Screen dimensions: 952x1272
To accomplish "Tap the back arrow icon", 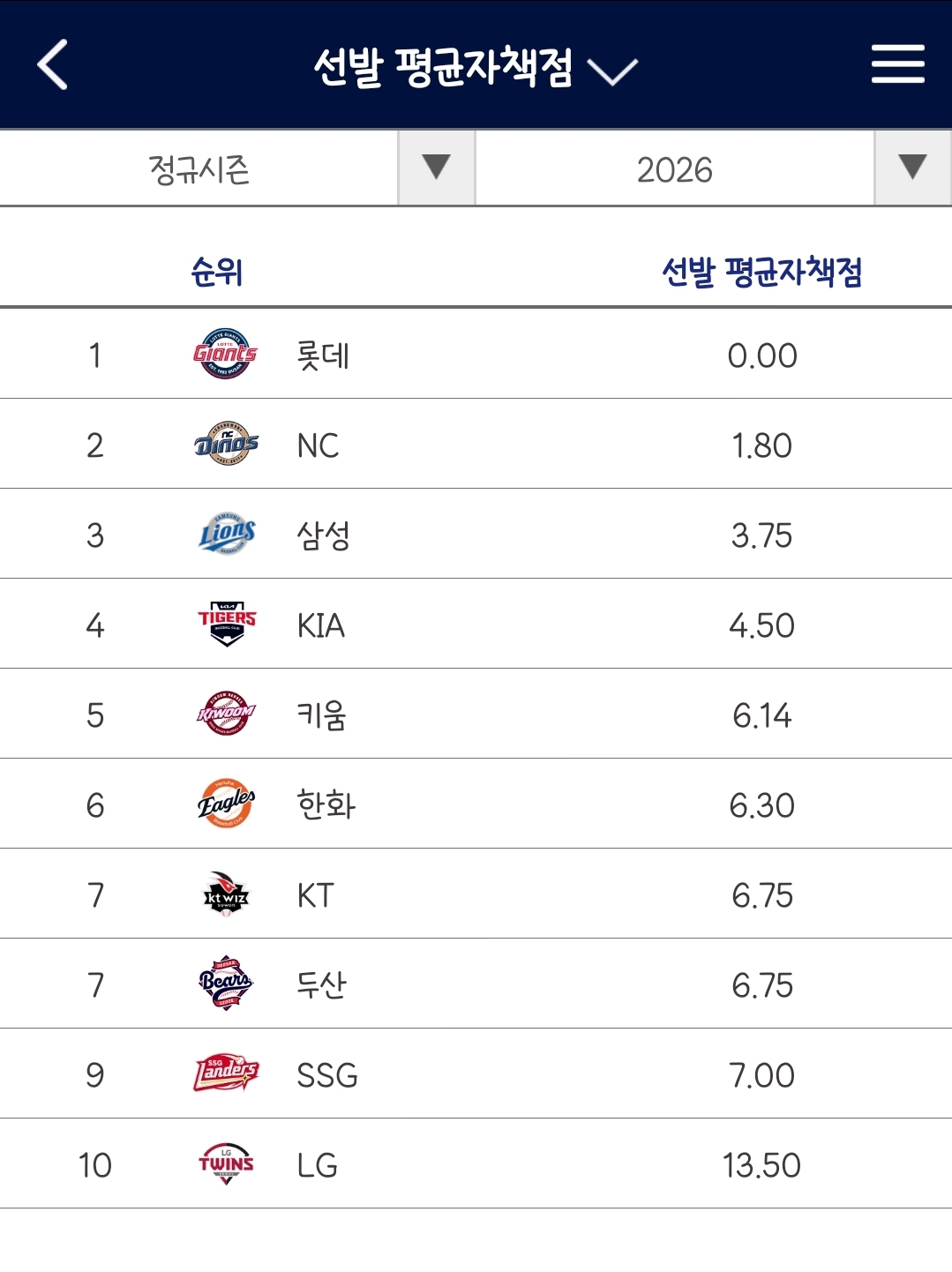I will (x=53, y=65).
